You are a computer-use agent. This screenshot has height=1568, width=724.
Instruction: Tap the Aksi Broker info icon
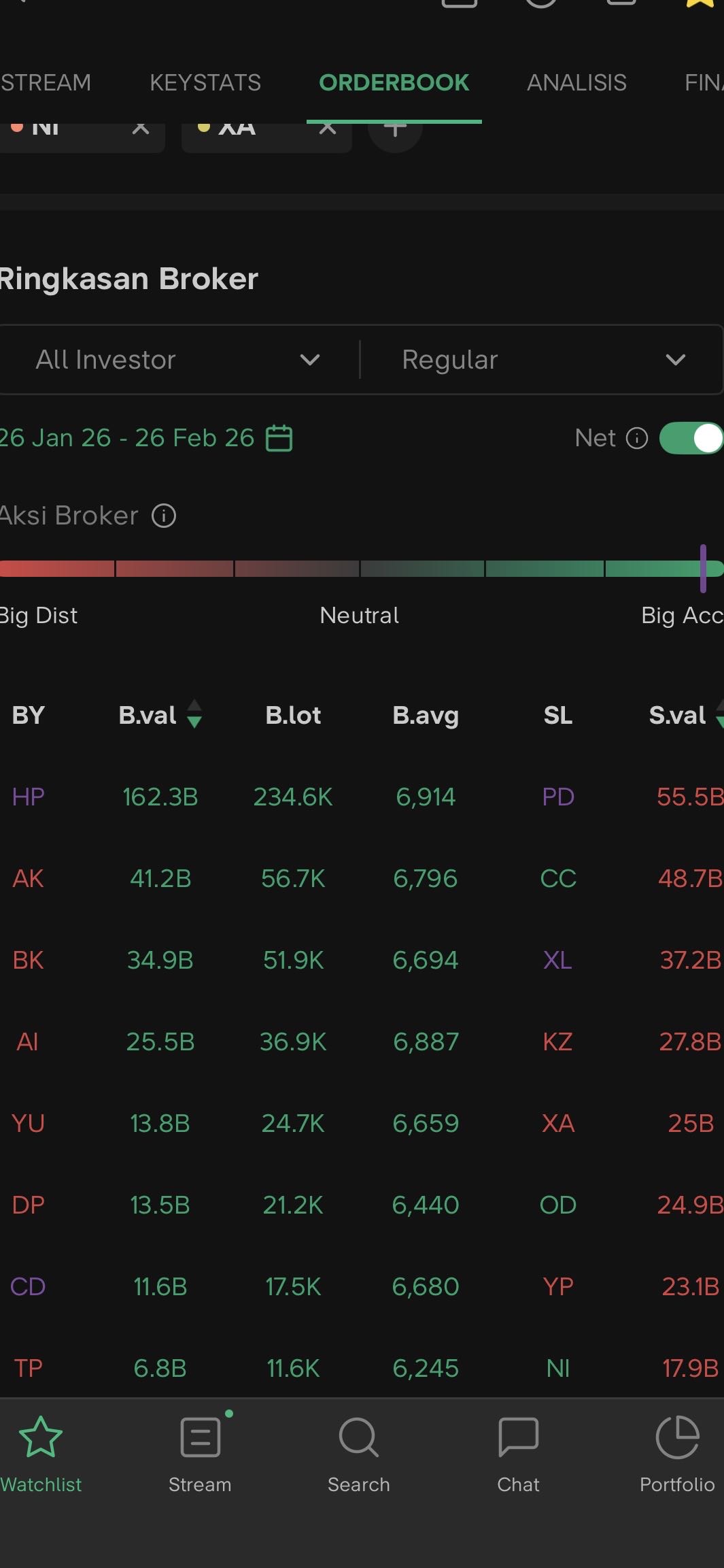(x=164, y=516)
